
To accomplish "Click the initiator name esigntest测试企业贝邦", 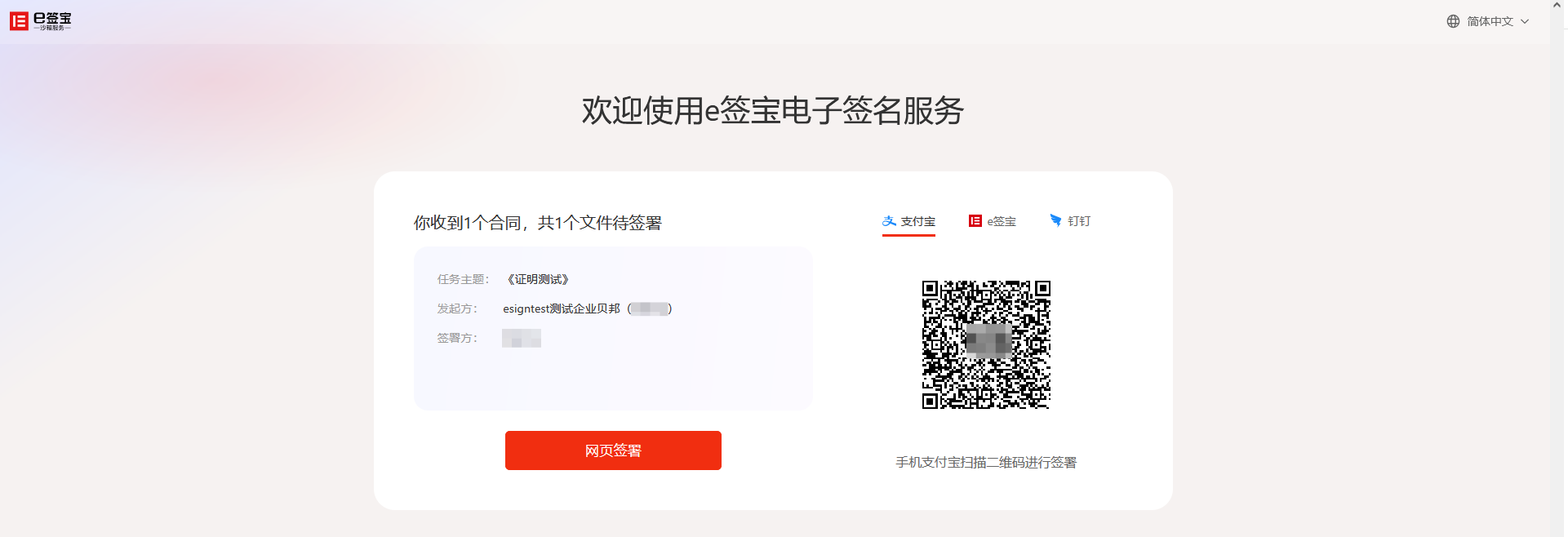I will [562, 308].
